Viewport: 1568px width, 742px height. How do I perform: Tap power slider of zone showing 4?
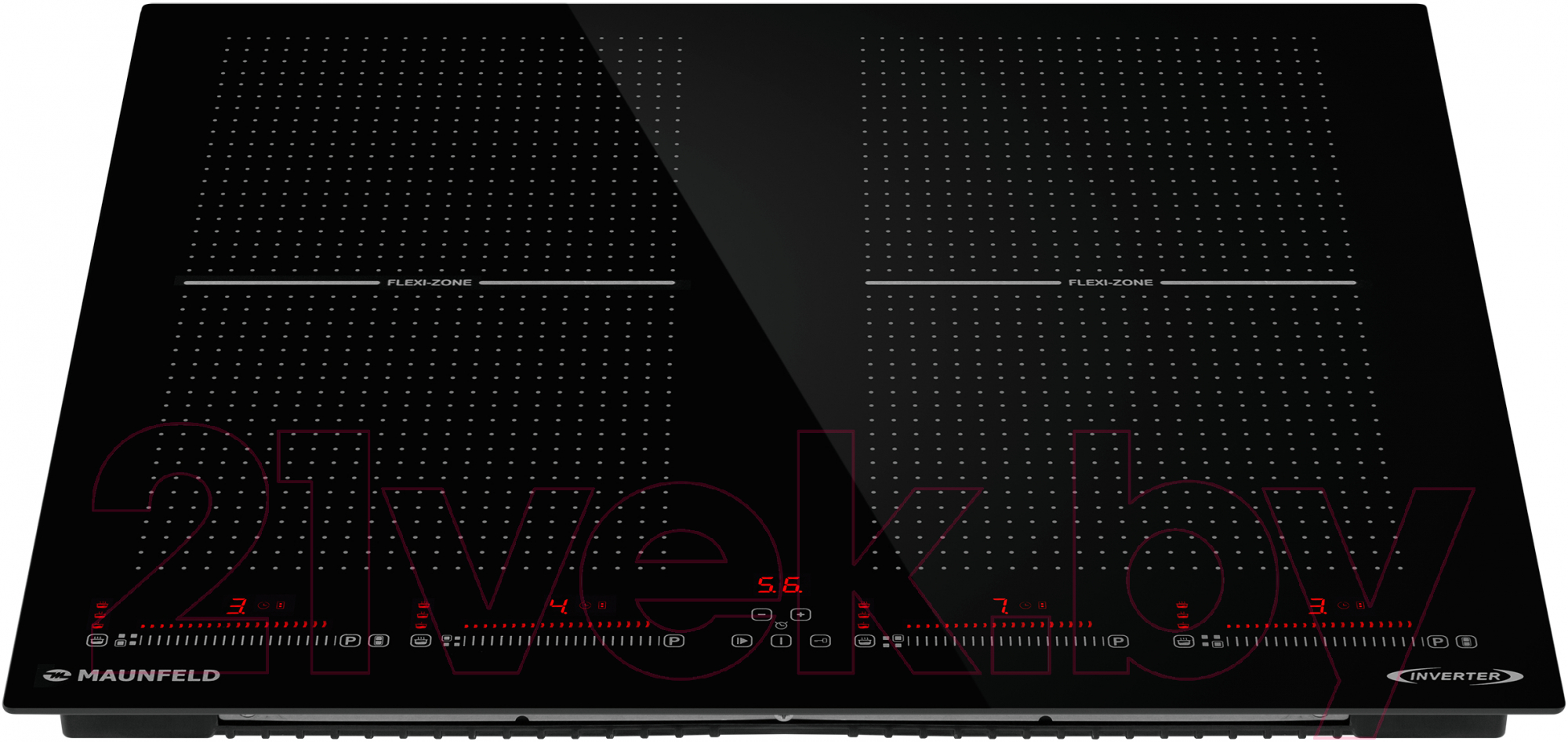[x=562, y=641]
